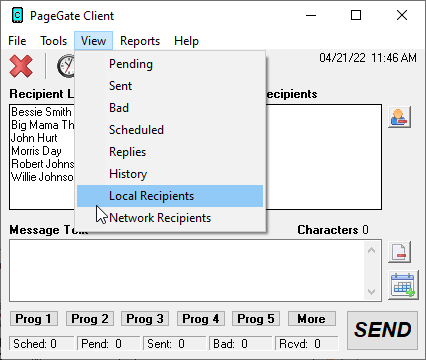Click the Prog 2 button
426x360 pixels.
coord(90,319)
